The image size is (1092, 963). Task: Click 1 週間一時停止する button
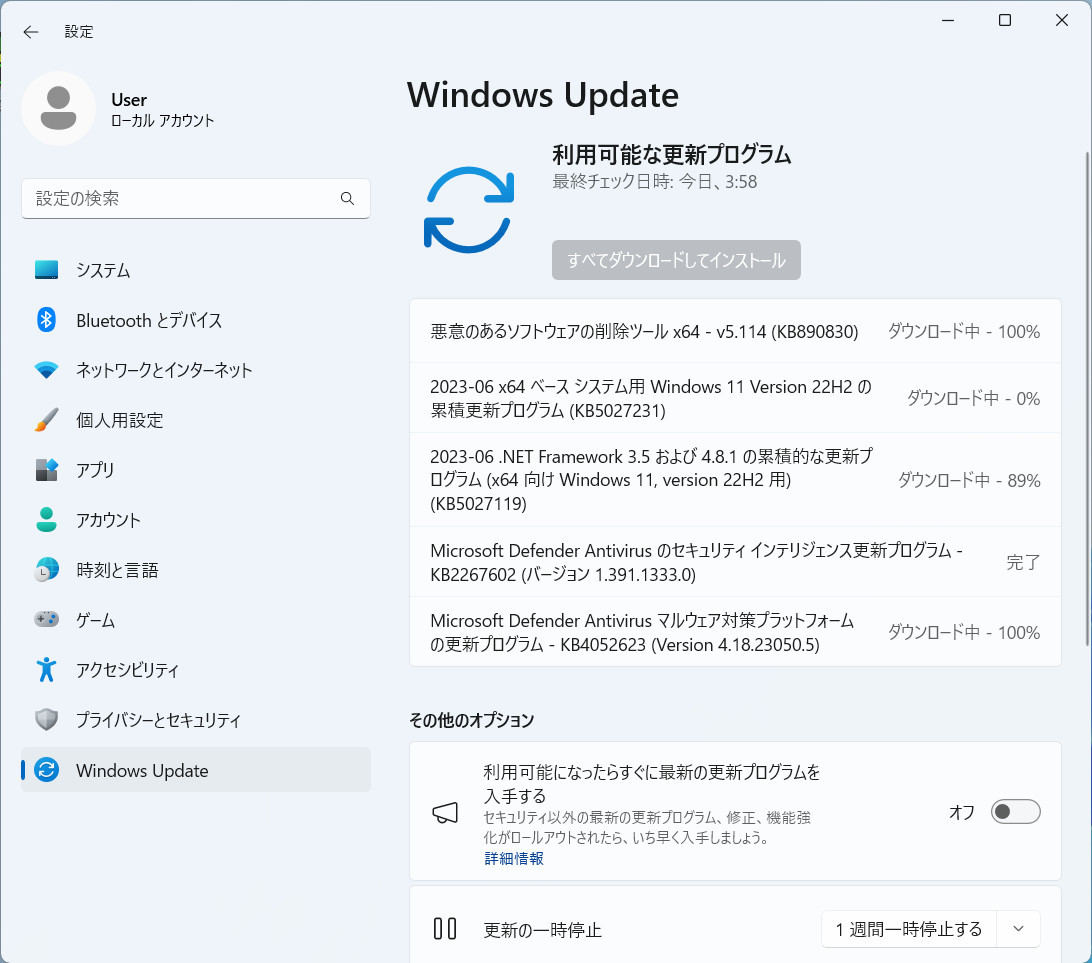tap(909, 929)
